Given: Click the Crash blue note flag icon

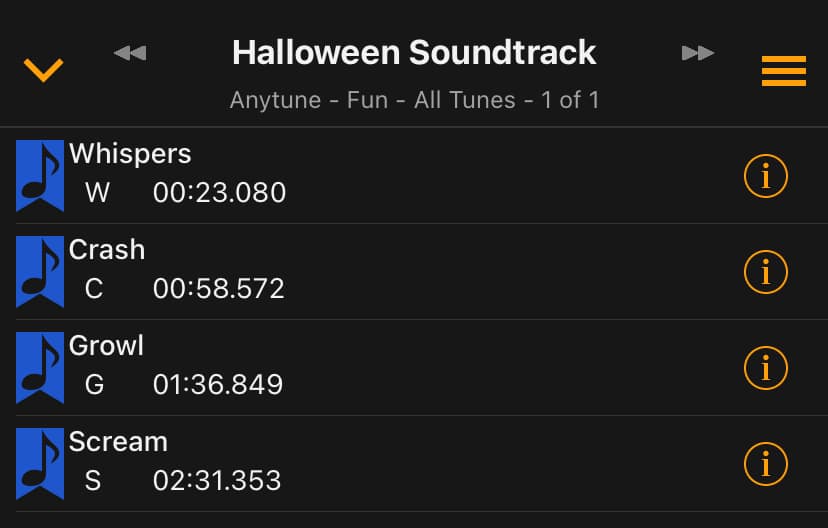Looking at the screenshot, I should (40, 272).
